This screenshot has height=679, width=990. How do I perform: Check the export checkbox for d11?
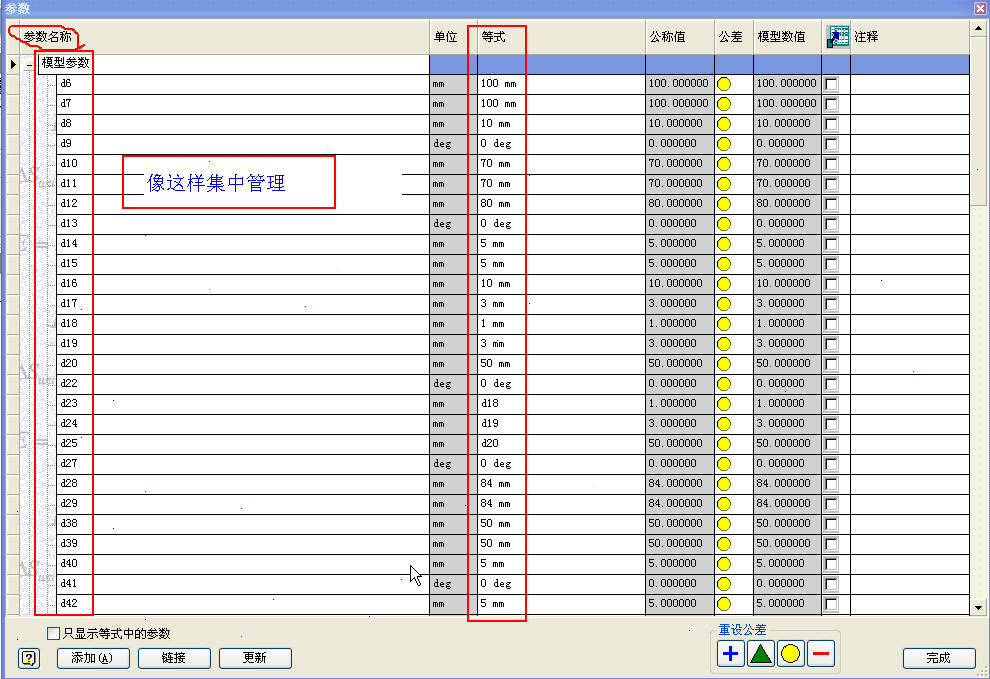(x=832, y=184)
